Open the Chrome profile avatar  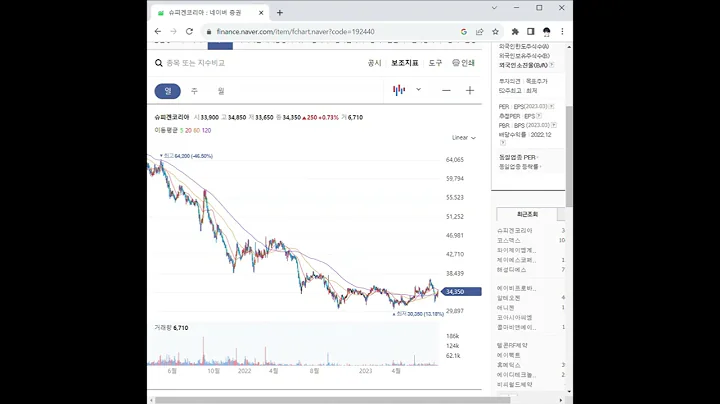(x=546, y=32)
